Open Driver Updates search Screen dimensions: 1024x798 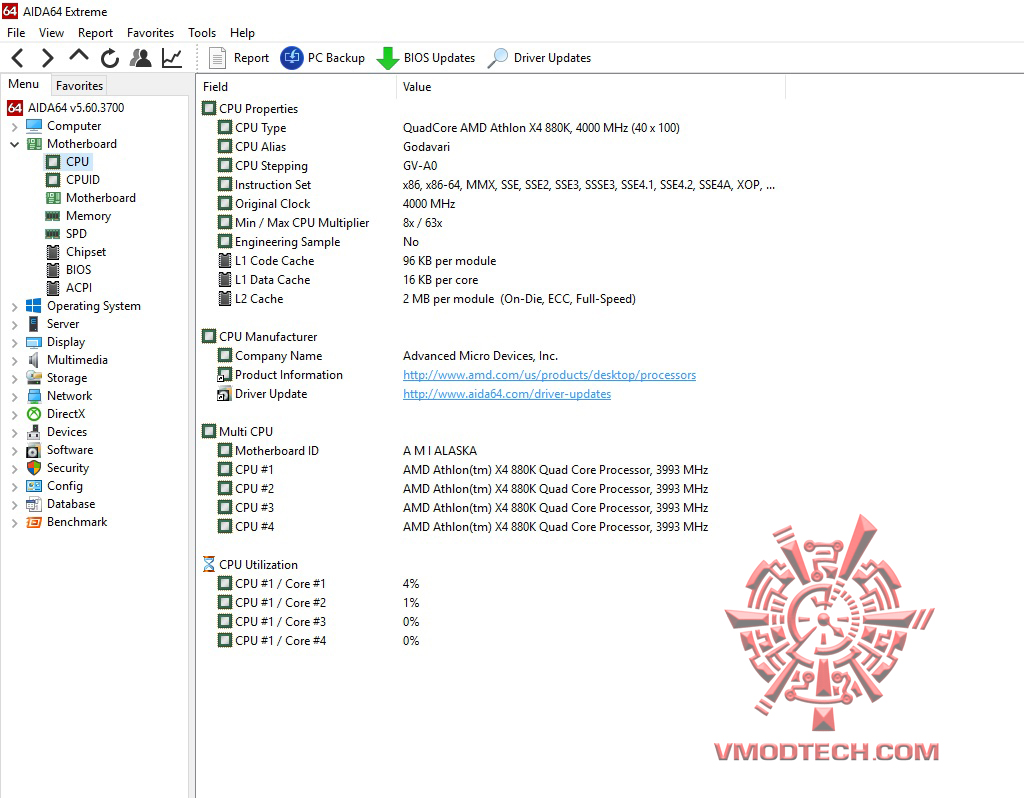539,58
